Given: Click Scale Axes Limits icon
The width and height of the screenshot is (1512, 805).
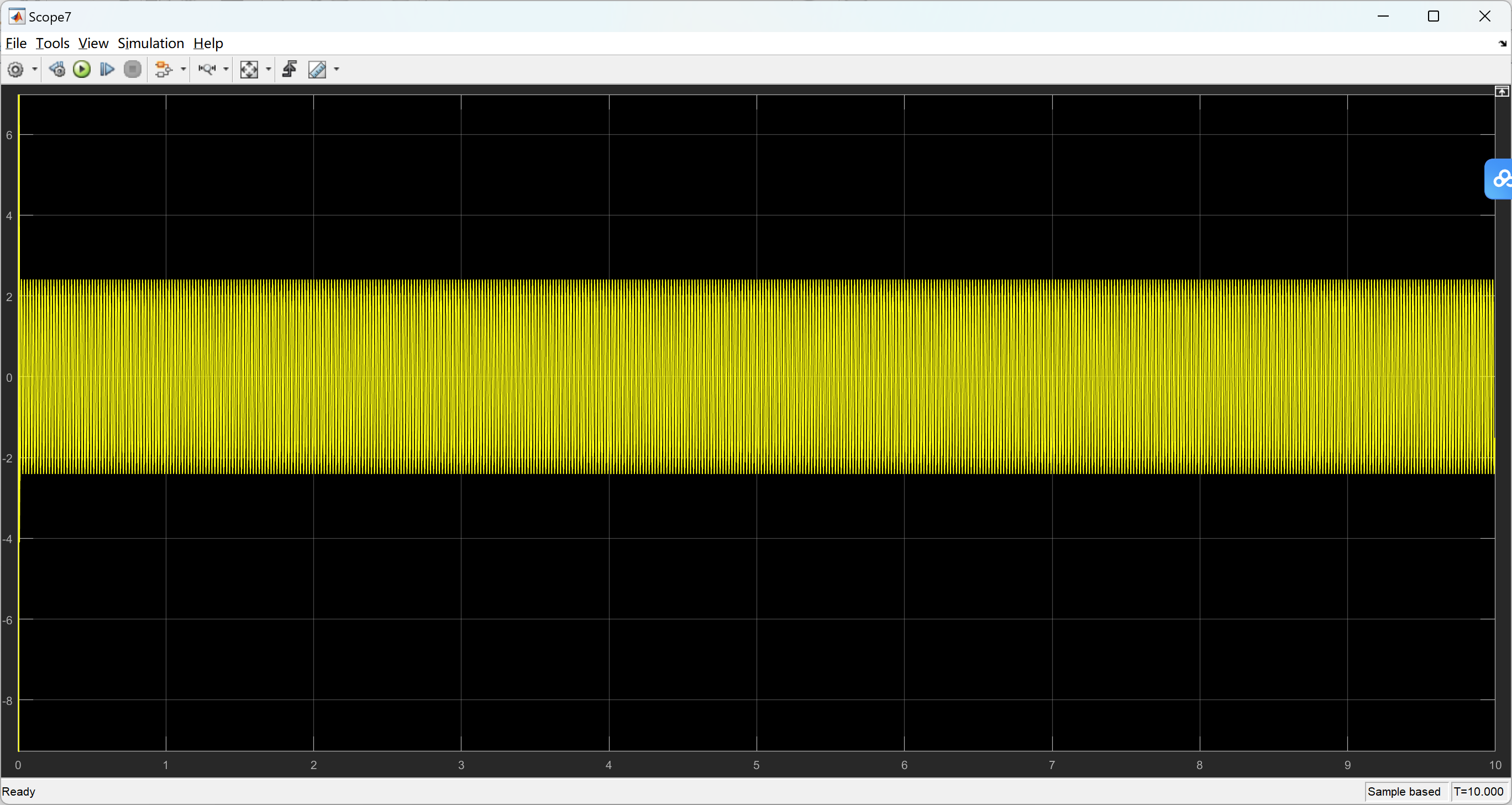Looking at the screenshot, I should pyautogui.click(x=249, y=70).
